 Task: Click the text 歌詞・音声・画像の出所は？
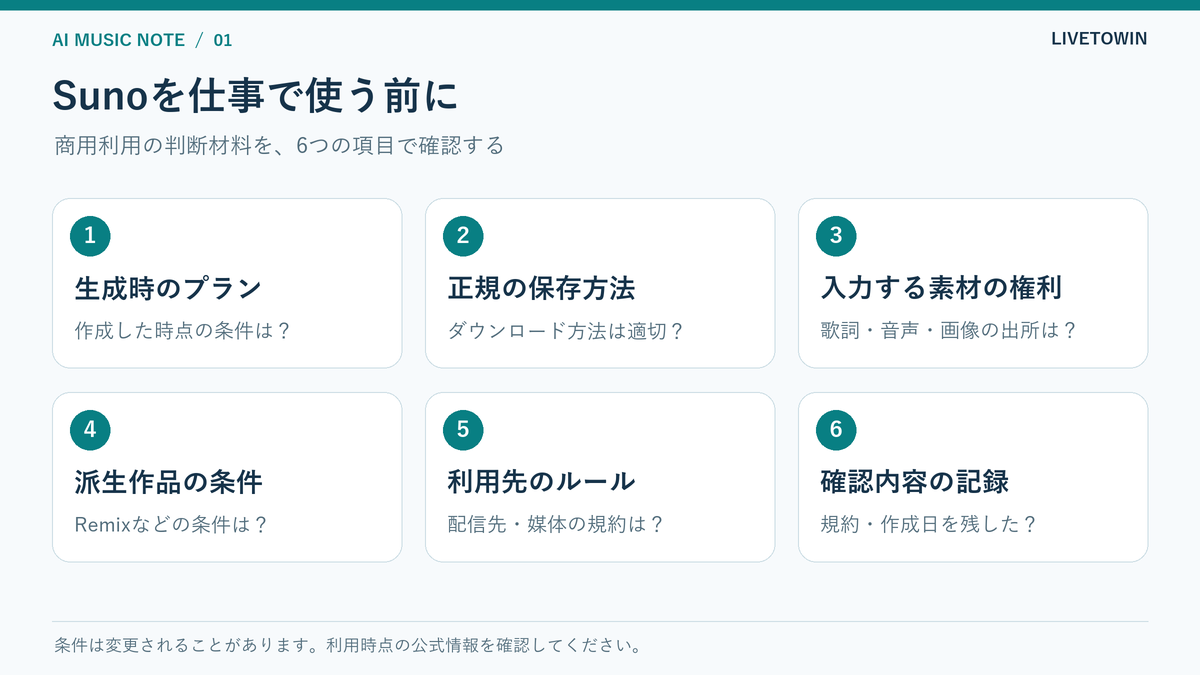949,331
